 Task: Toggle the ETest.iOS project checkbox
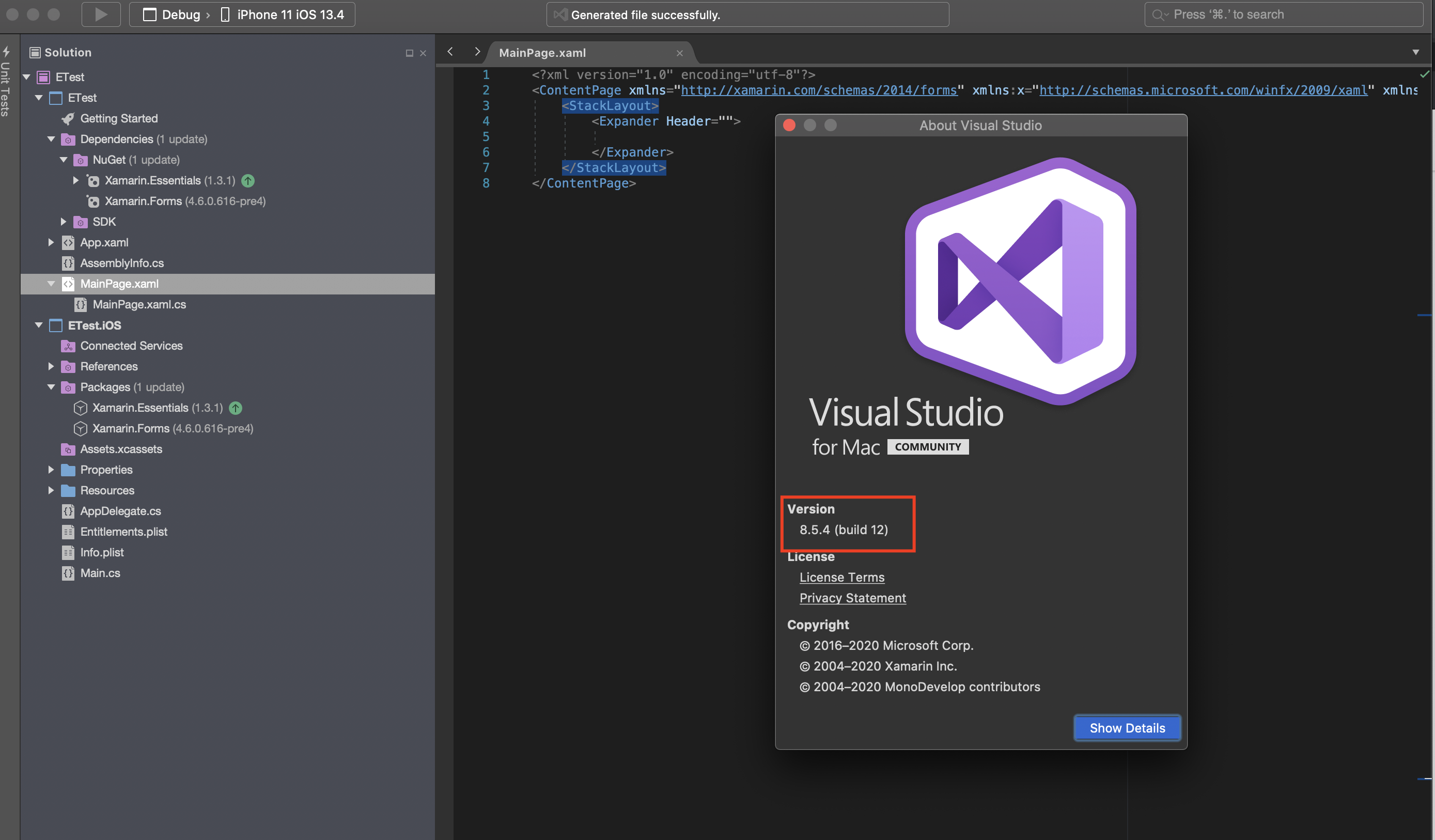click(55, 325)
